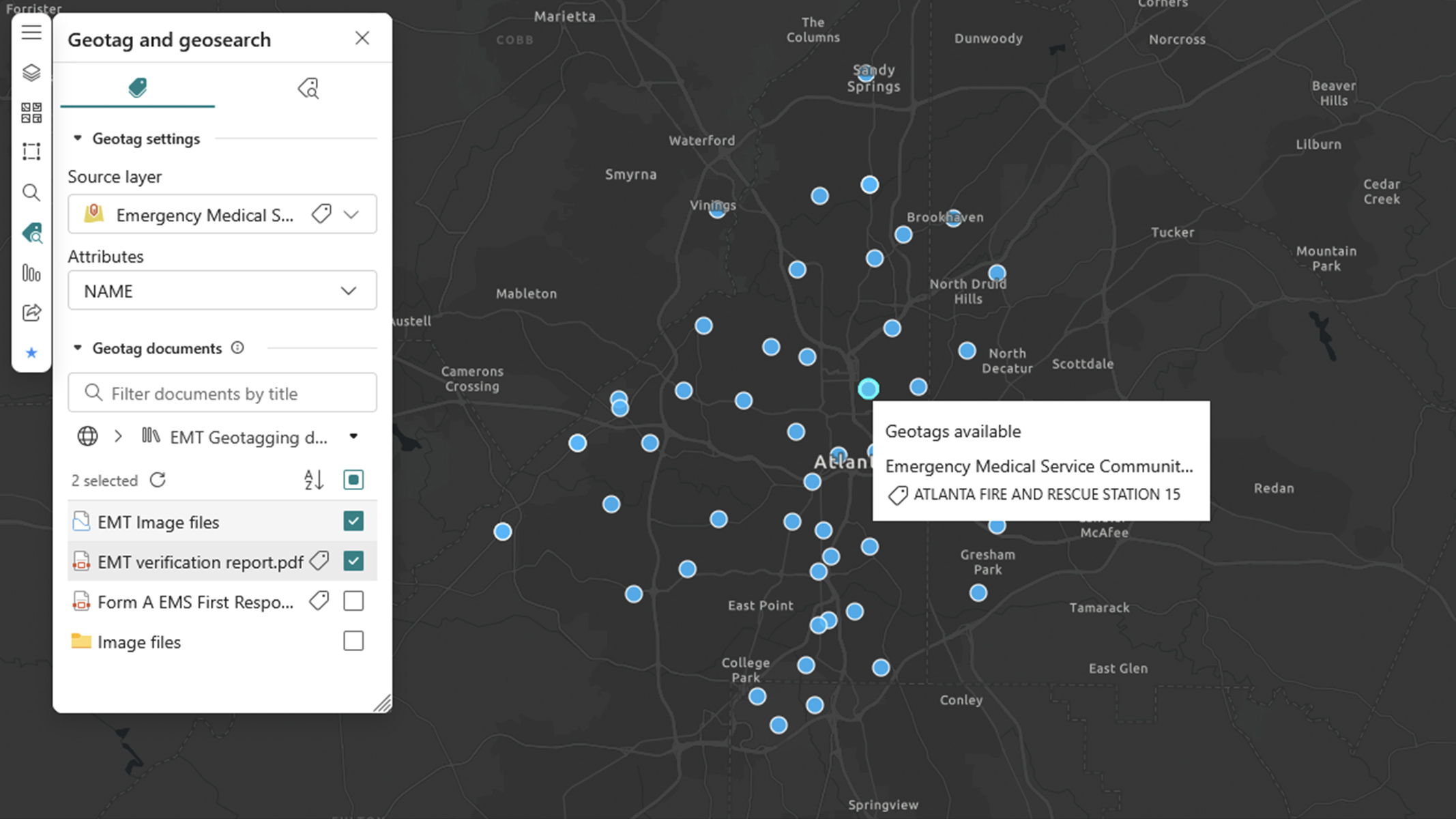The image size is (1456, 819).
Task: Open the search magnifier in sidebar
Action: point(31,192)
